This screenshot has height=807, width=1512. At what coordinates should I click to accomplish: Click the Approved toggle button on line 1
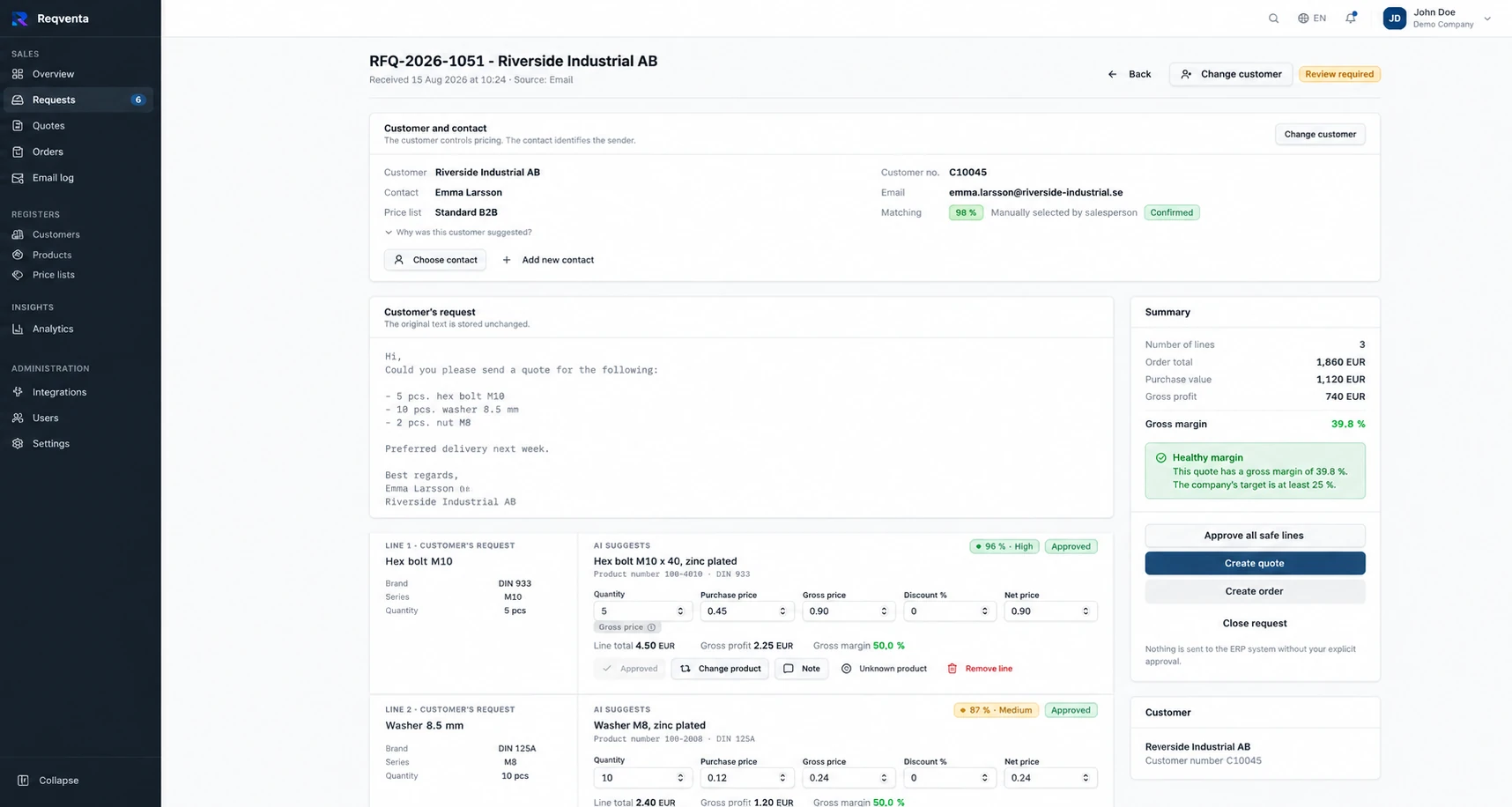click(x=630, y=669)
